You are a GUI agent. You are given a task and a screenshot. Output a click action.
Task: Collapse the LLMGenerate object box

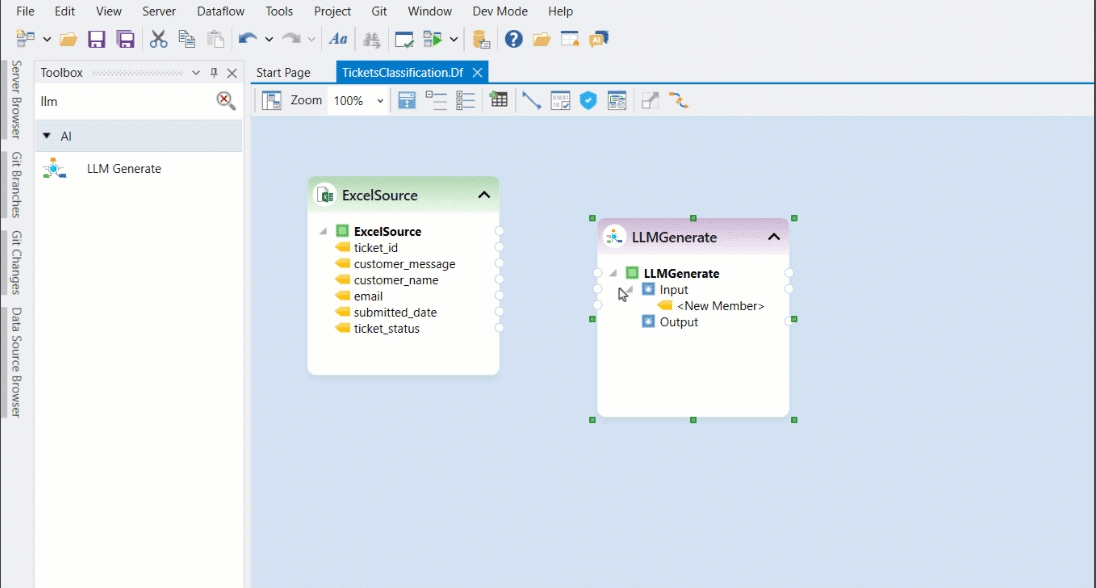[x=774, y=237]
